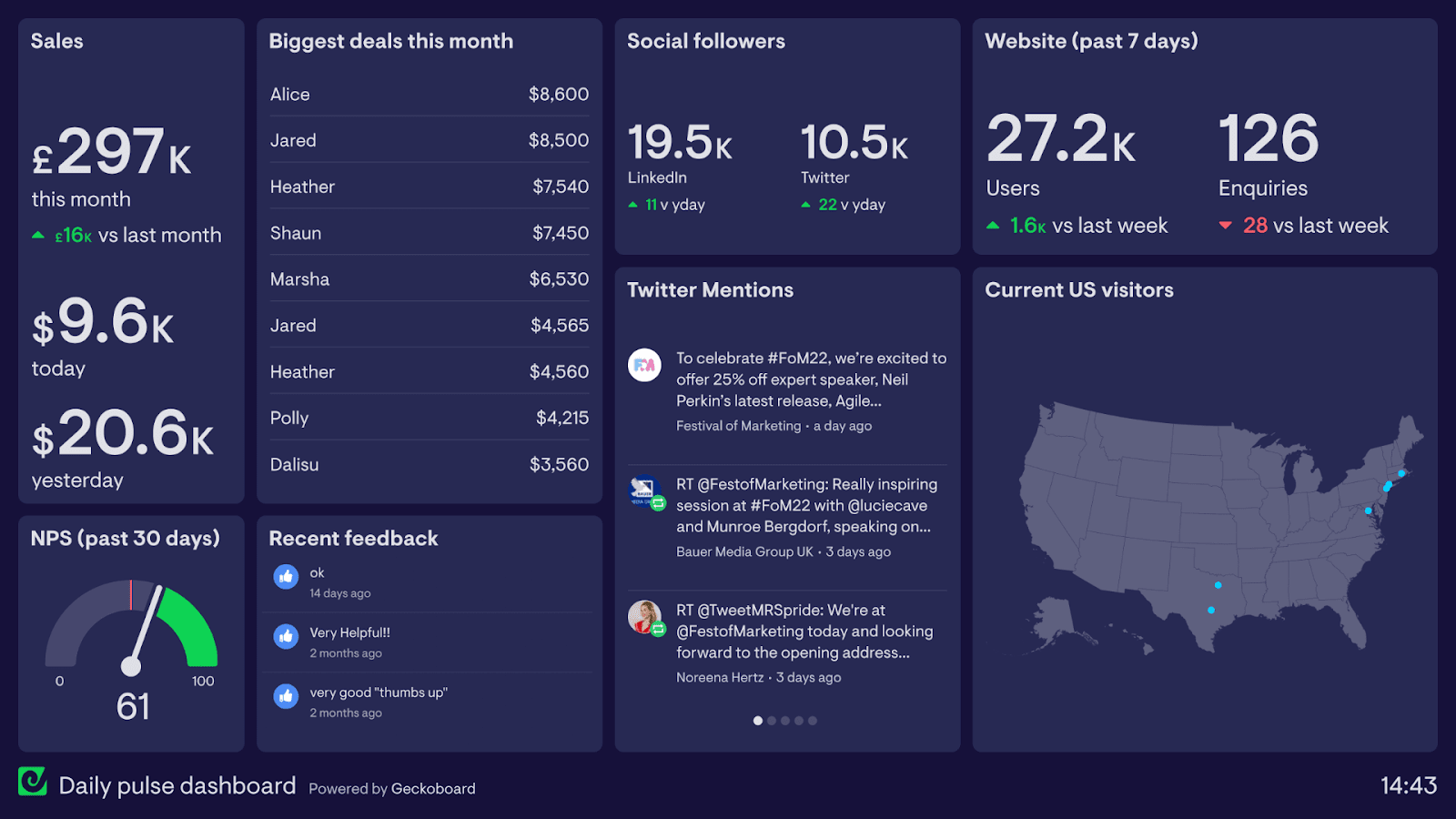The height and width of the screenshot is (819, 1456).
Task: Click the 14:43 clock display
Action: (1408, 785)
